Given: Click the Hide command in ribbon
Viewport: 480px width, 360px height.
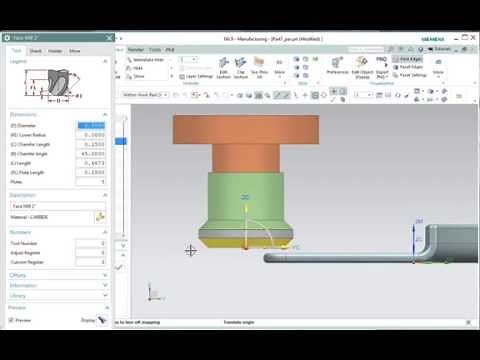Looking at the screenshot, I should 134,68.
